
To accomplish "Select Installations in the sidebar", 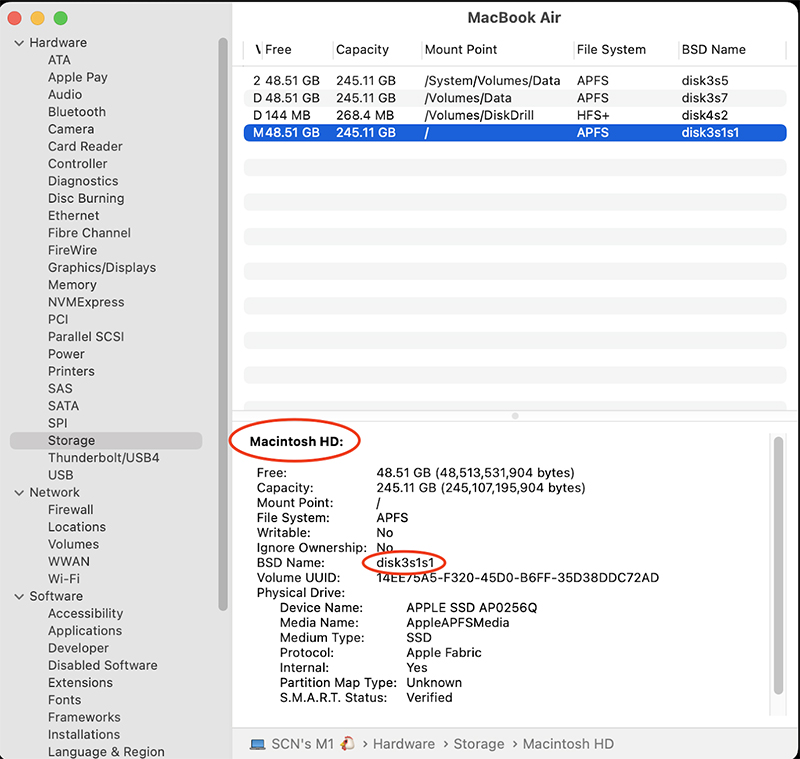I will tap(84, 736).
